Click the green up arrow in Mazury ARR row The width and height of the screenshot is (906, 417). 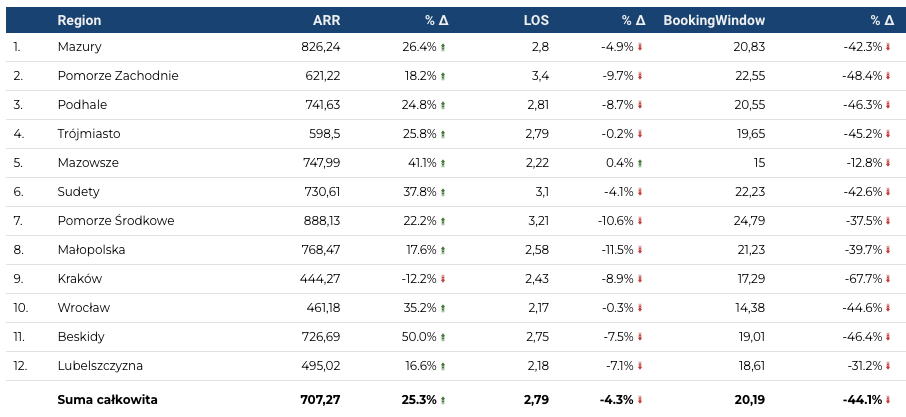pyautogui.click(x=443, y=47)
